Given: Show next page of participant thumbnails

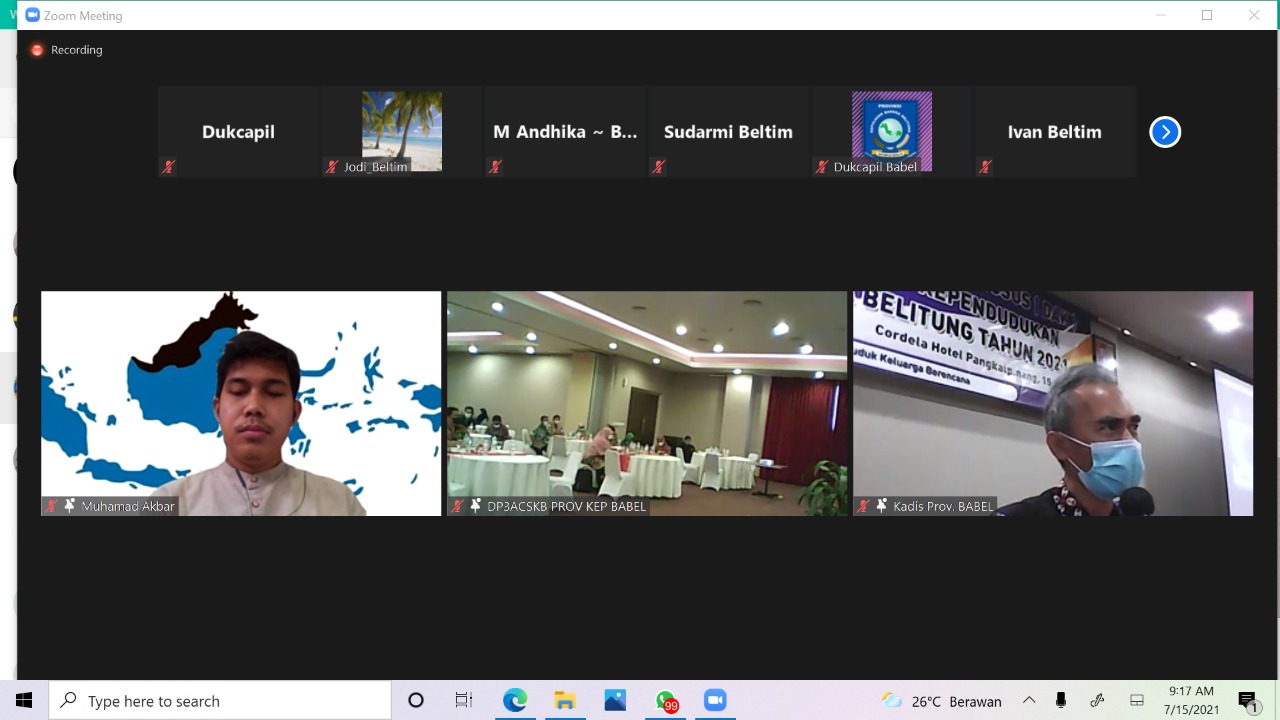Looking at the screenshot, I should pyautogui.click(x=1165, y=132).
